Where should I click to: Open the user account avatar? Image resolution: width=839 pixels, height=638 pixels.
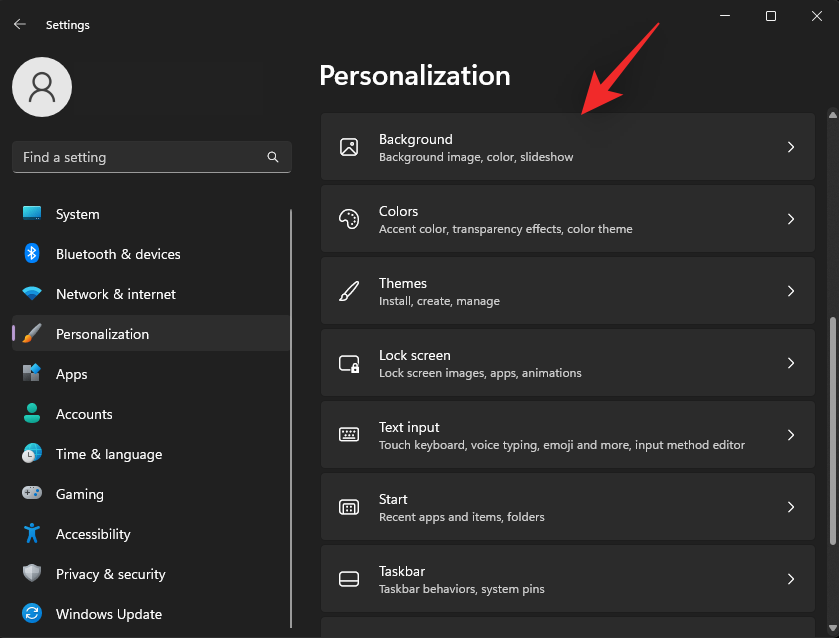41,87
